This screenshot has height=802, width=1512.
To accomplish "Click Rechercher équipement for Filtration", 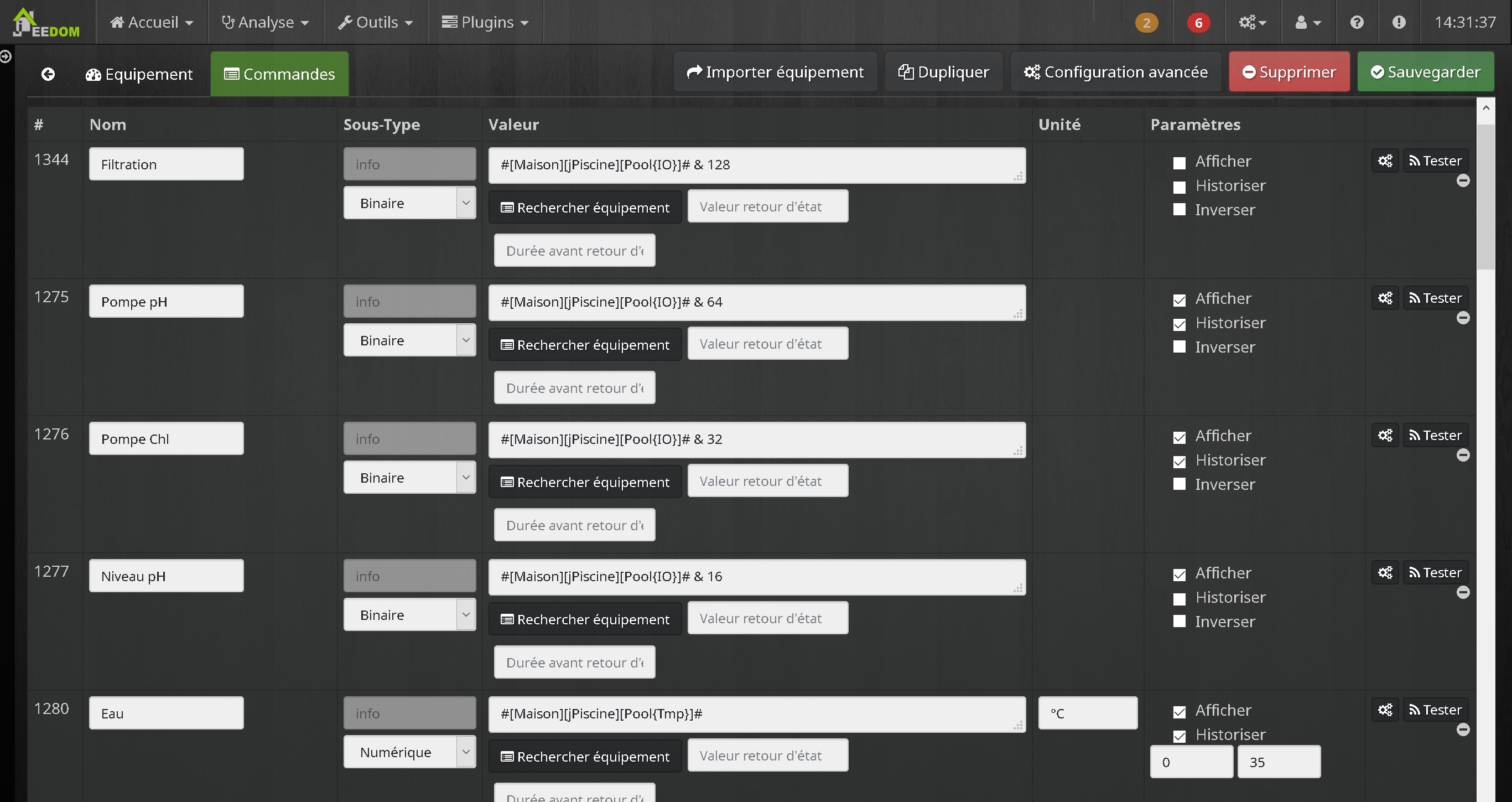I will pyautogui.click(x=585, y=207).
